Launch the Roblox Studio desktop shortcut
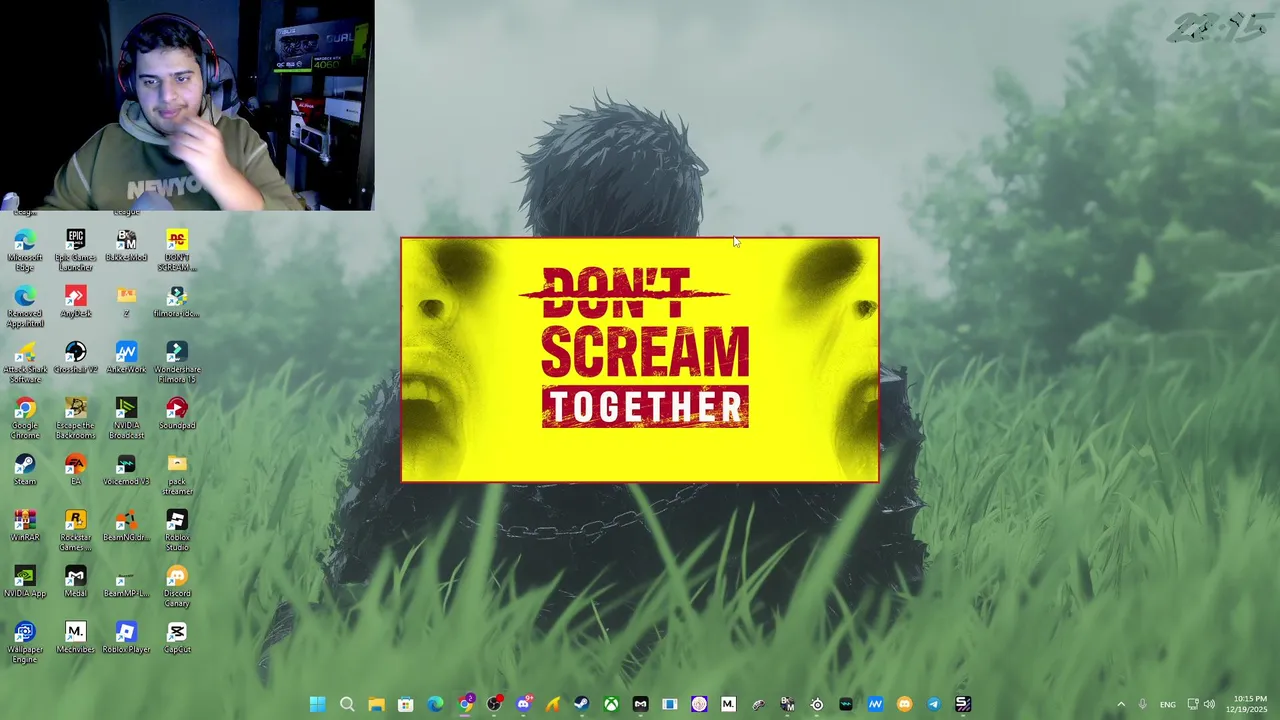This screenshot has width=1280, height=720. pos(177,530)
